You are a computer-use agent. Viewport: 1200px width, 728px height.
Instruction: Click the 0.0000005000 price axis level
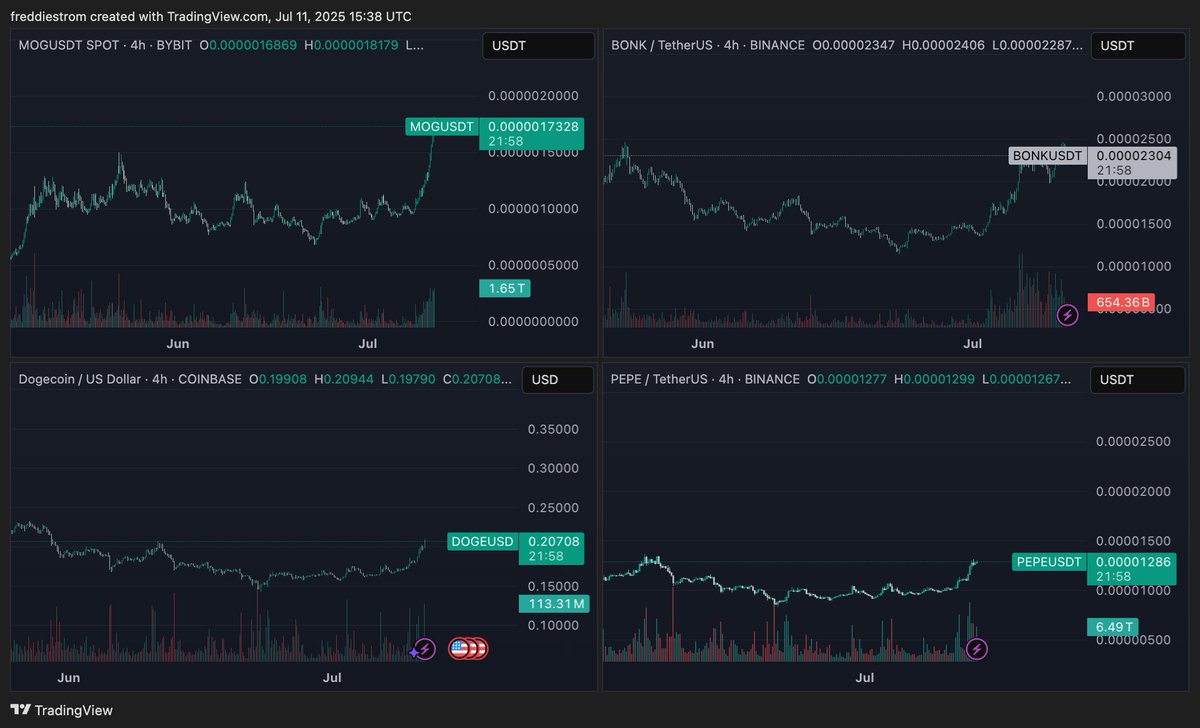point(533,265)
